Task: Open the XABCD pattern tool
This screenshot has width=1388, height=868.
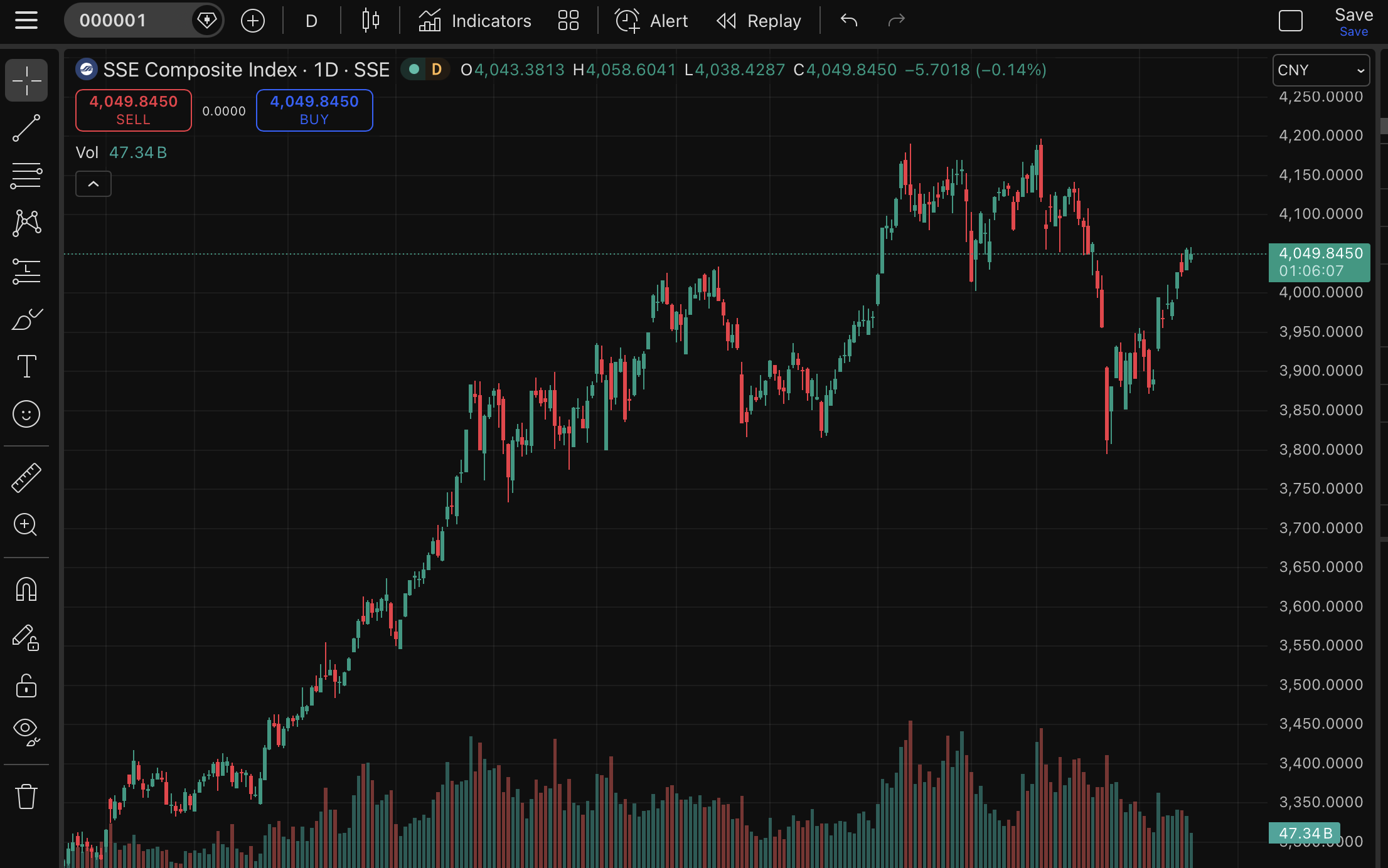Action: coord(26,223)
